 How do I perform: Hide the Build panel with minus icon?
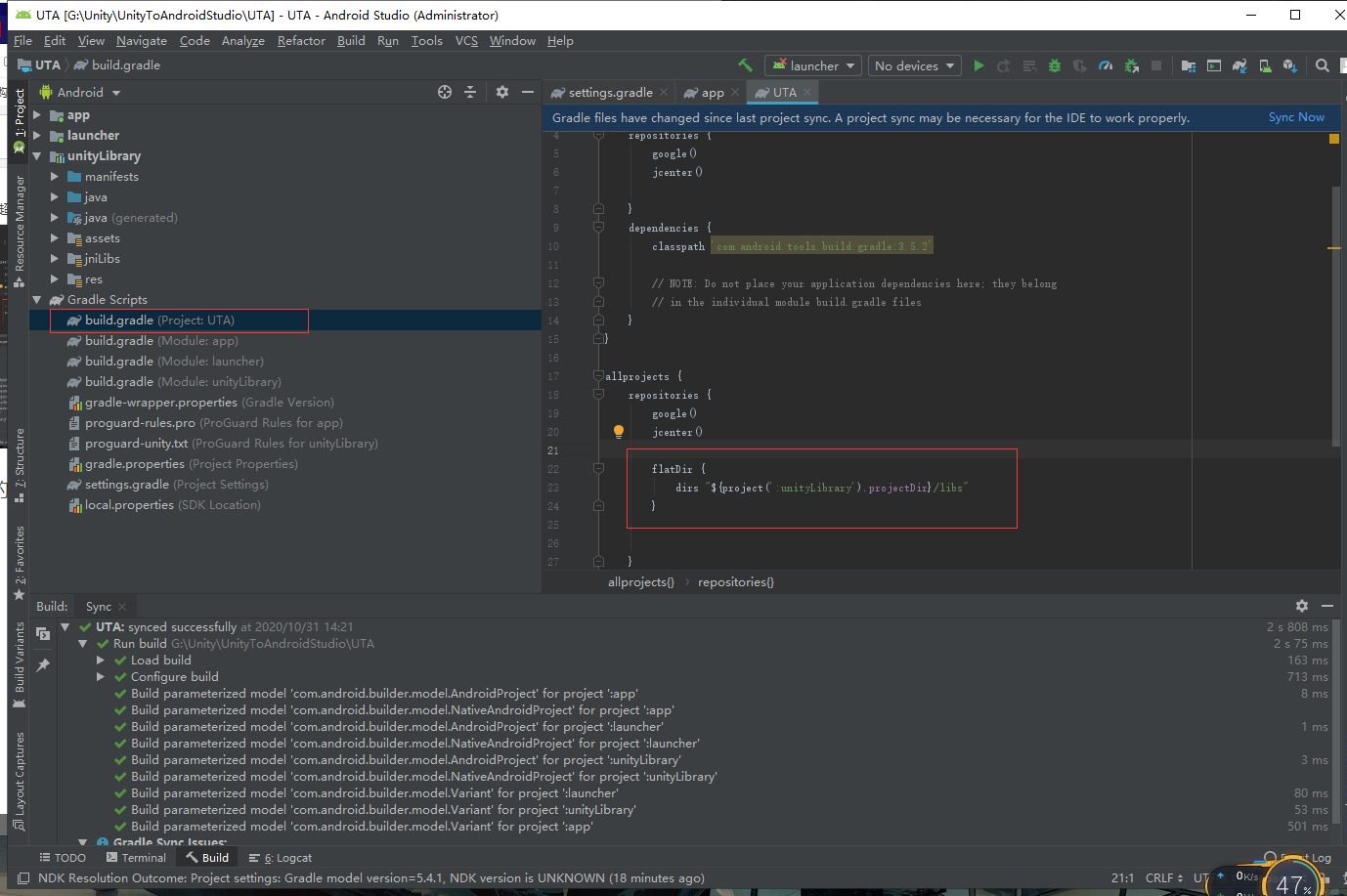(x=1327, y=606)
